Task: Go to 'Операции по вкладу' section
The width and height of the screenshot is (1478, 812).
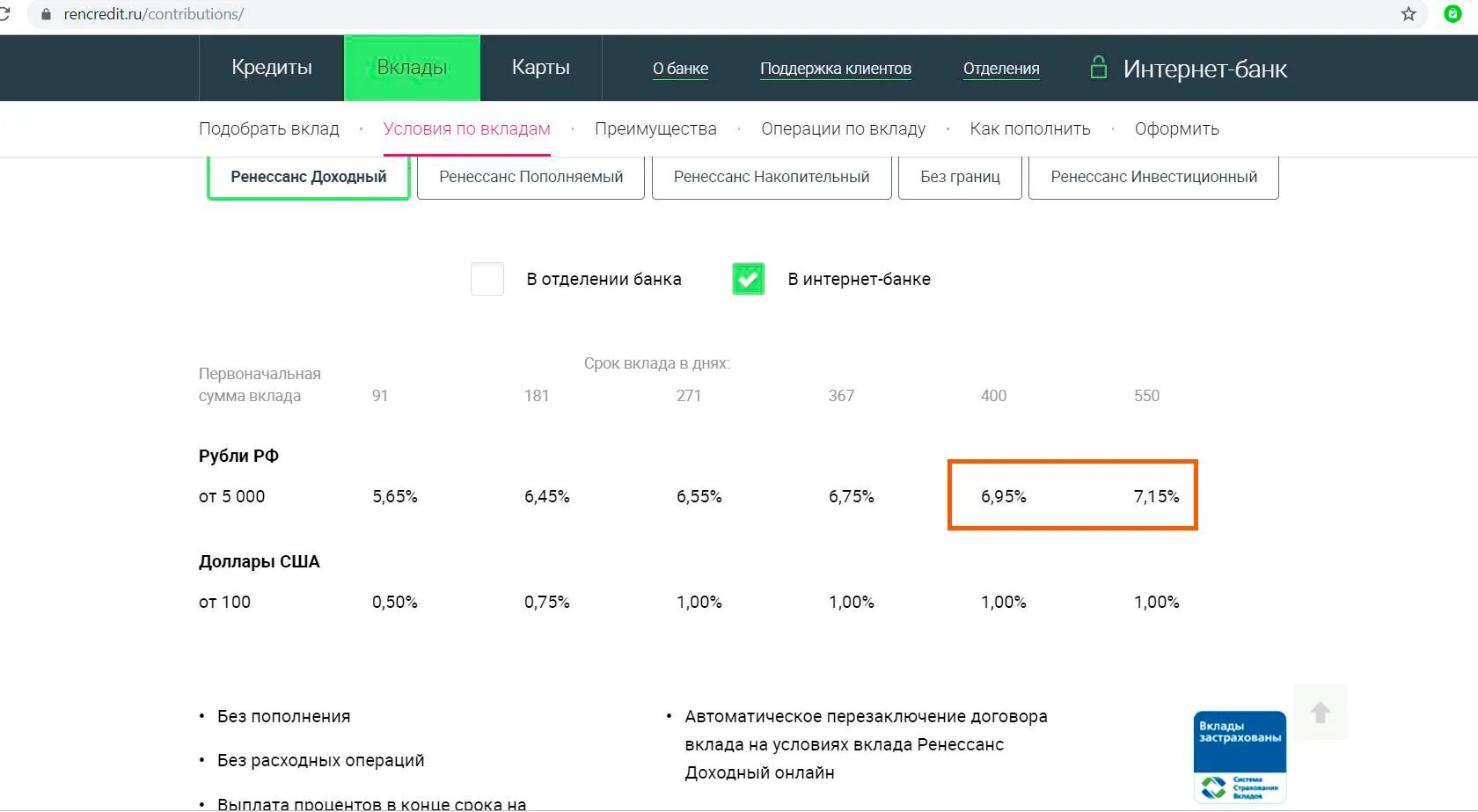Action: pyautogui.click(x=844, y=128)
